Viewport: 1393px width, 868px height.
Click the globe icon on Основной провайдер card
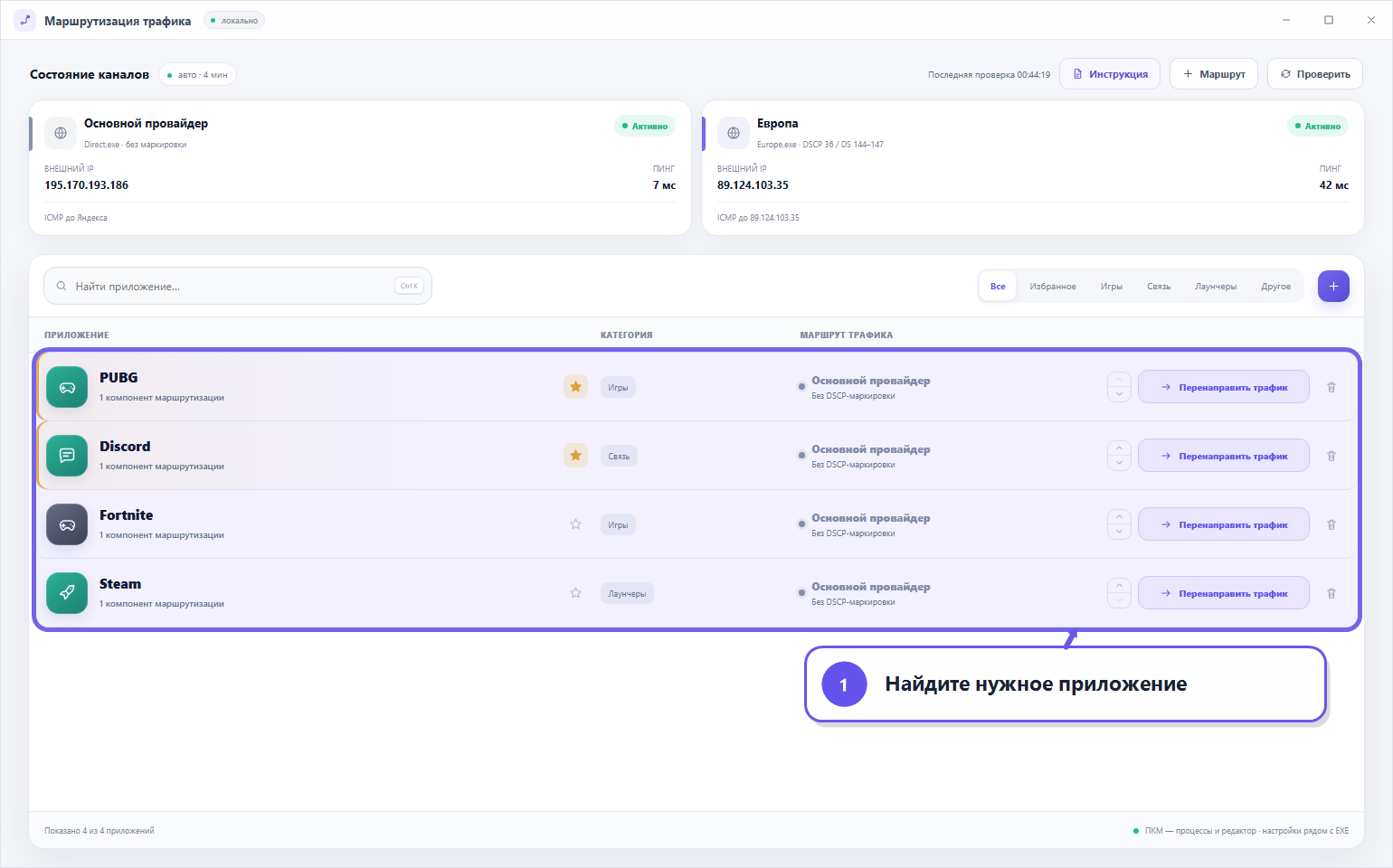61,133
